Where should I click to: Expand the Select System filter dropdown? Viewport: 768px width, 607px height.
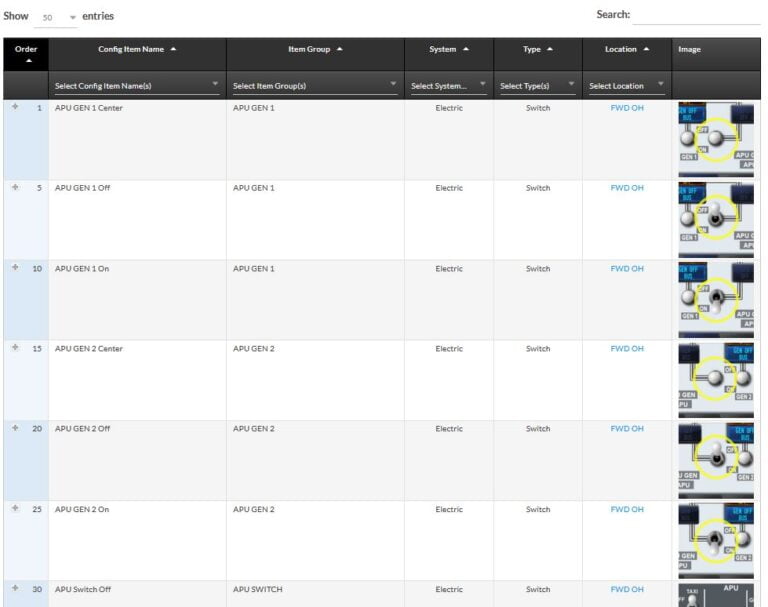tap(448, 85)
